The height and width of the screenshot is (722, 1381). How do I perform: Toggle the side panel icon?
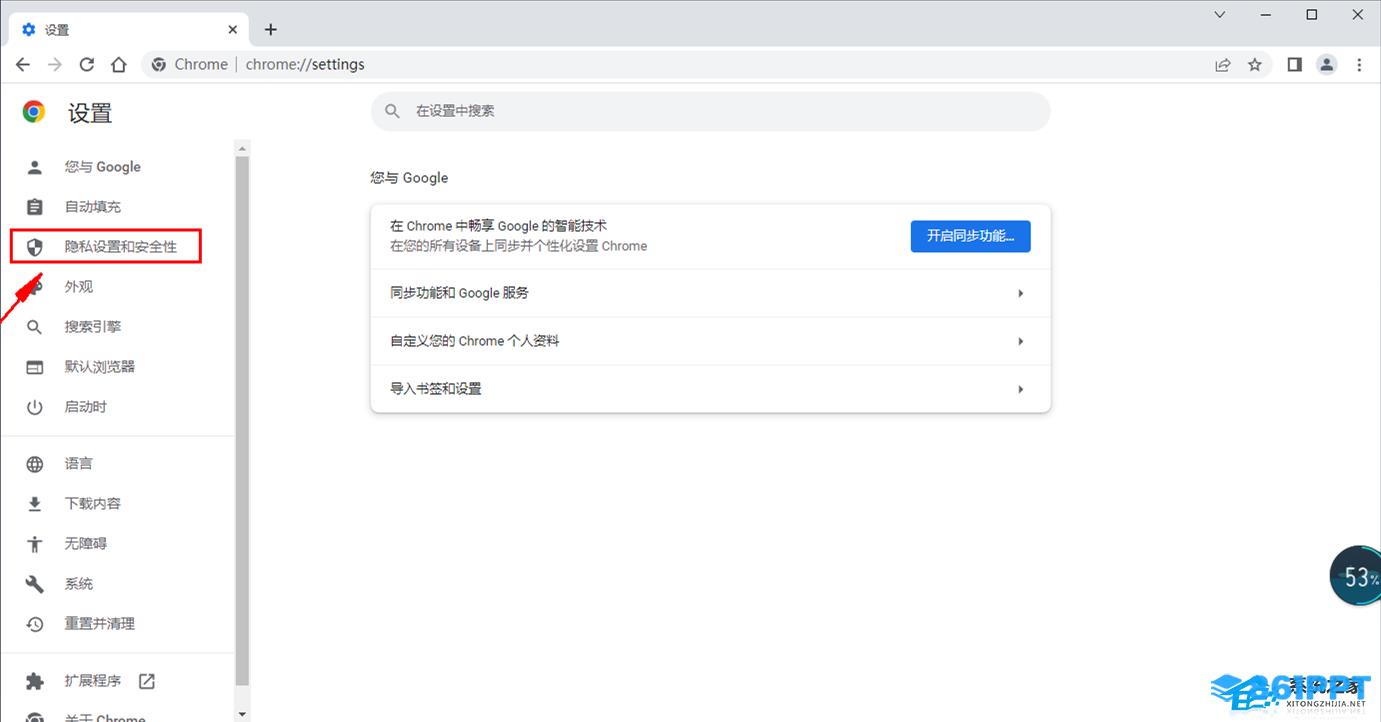(x=1294, y=64)
